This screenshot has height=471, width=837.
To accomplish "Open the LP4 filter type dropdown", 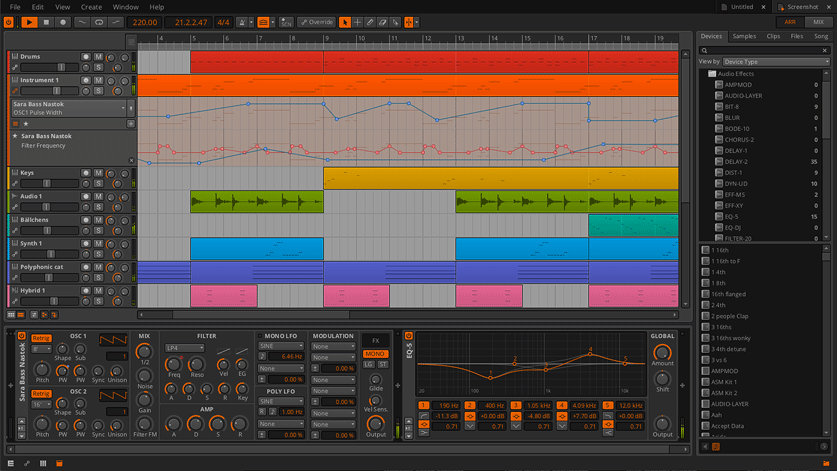I will point(184,348).
